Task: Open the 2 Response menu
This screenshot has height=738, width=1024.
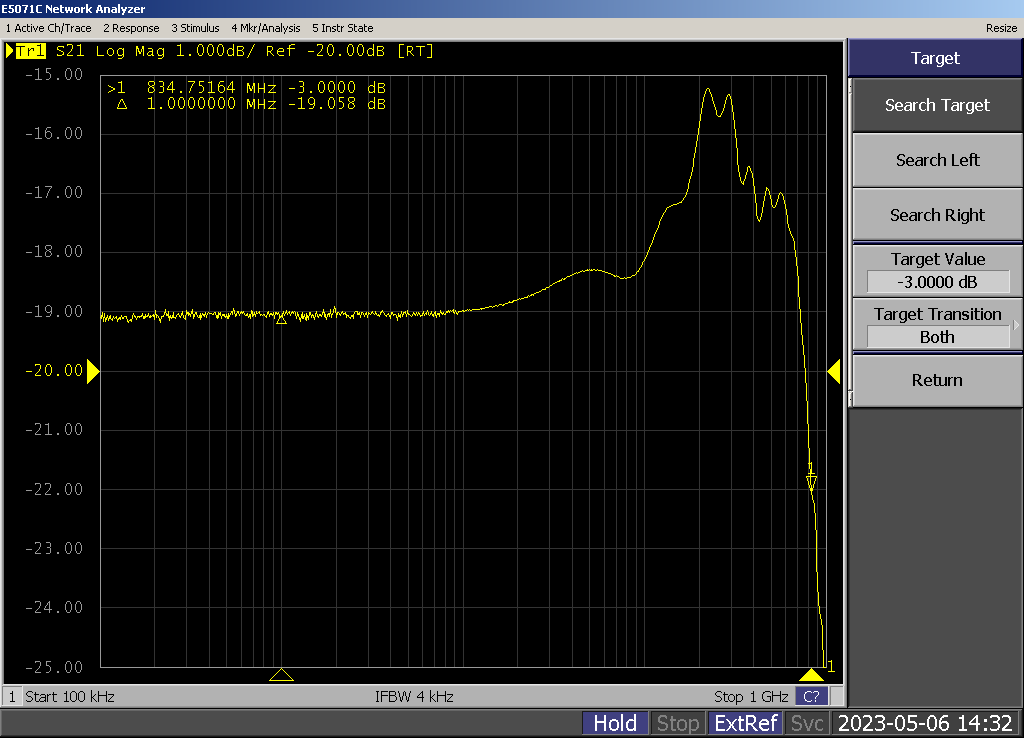Action: (132, 28)
